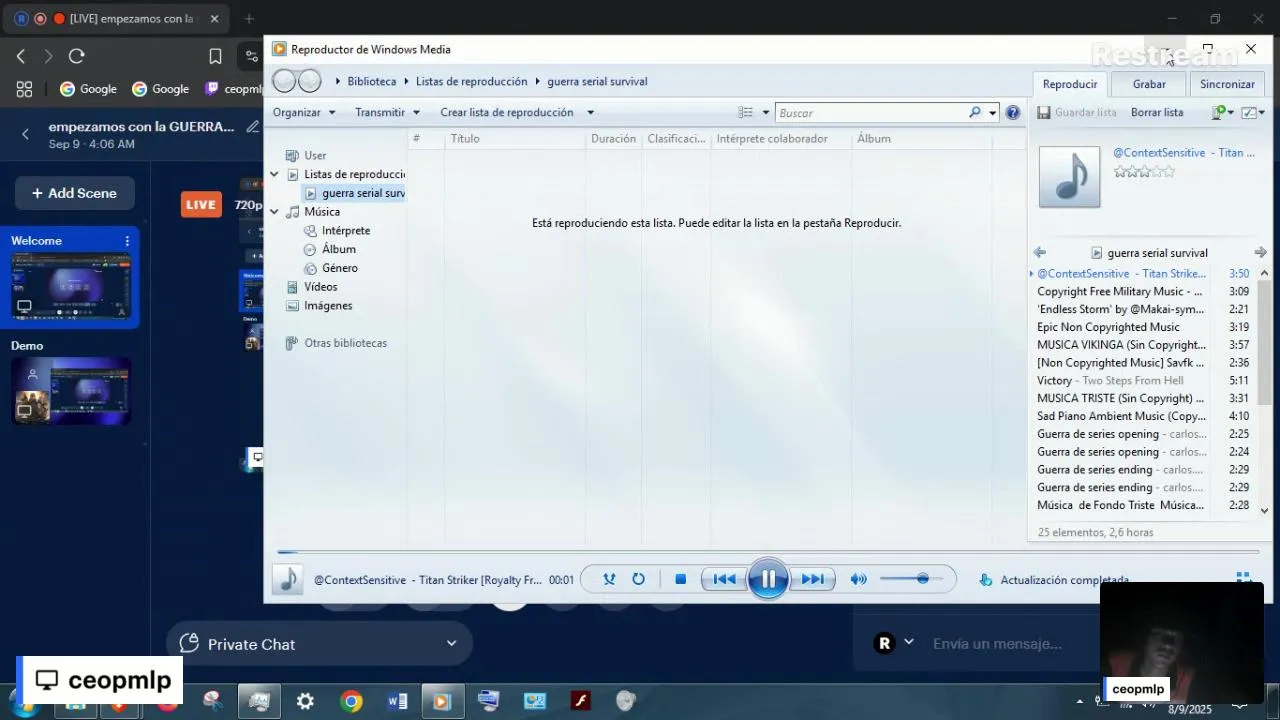Open Otras bibliotecas

click(x=336, y=343)
